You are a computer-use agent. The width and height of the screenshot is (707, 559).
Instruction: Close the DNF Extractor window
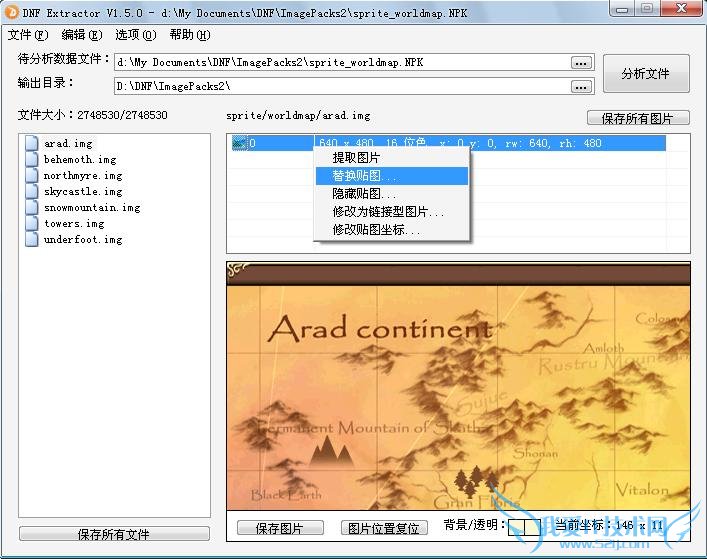681,8
